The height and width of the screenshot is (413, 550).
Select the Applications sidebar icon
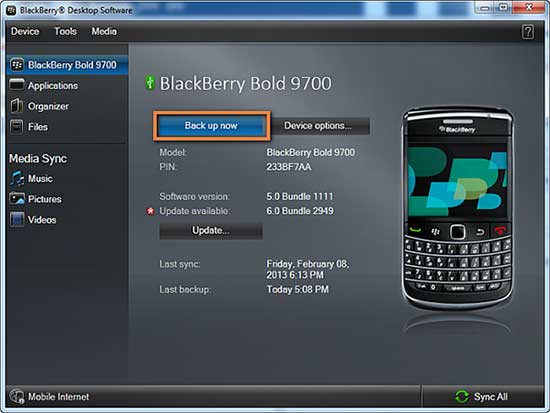(17, 85)
